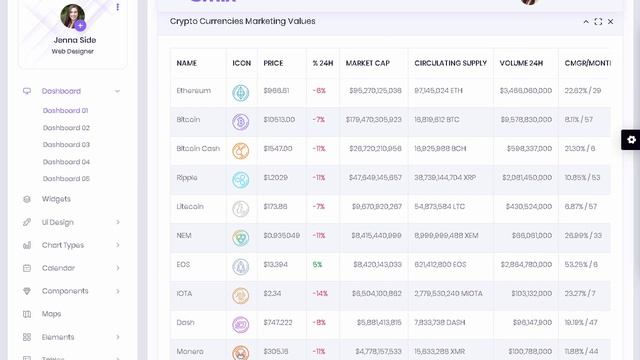Click the Dash coin icon
This screenshot has width=640, height=360.
click(240, 325)
